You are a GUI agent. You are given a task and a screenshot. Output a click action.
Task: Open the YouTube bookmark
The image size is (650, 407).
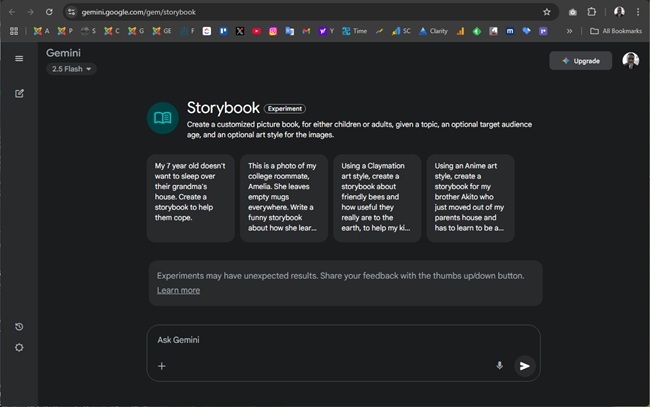(257, 31)
